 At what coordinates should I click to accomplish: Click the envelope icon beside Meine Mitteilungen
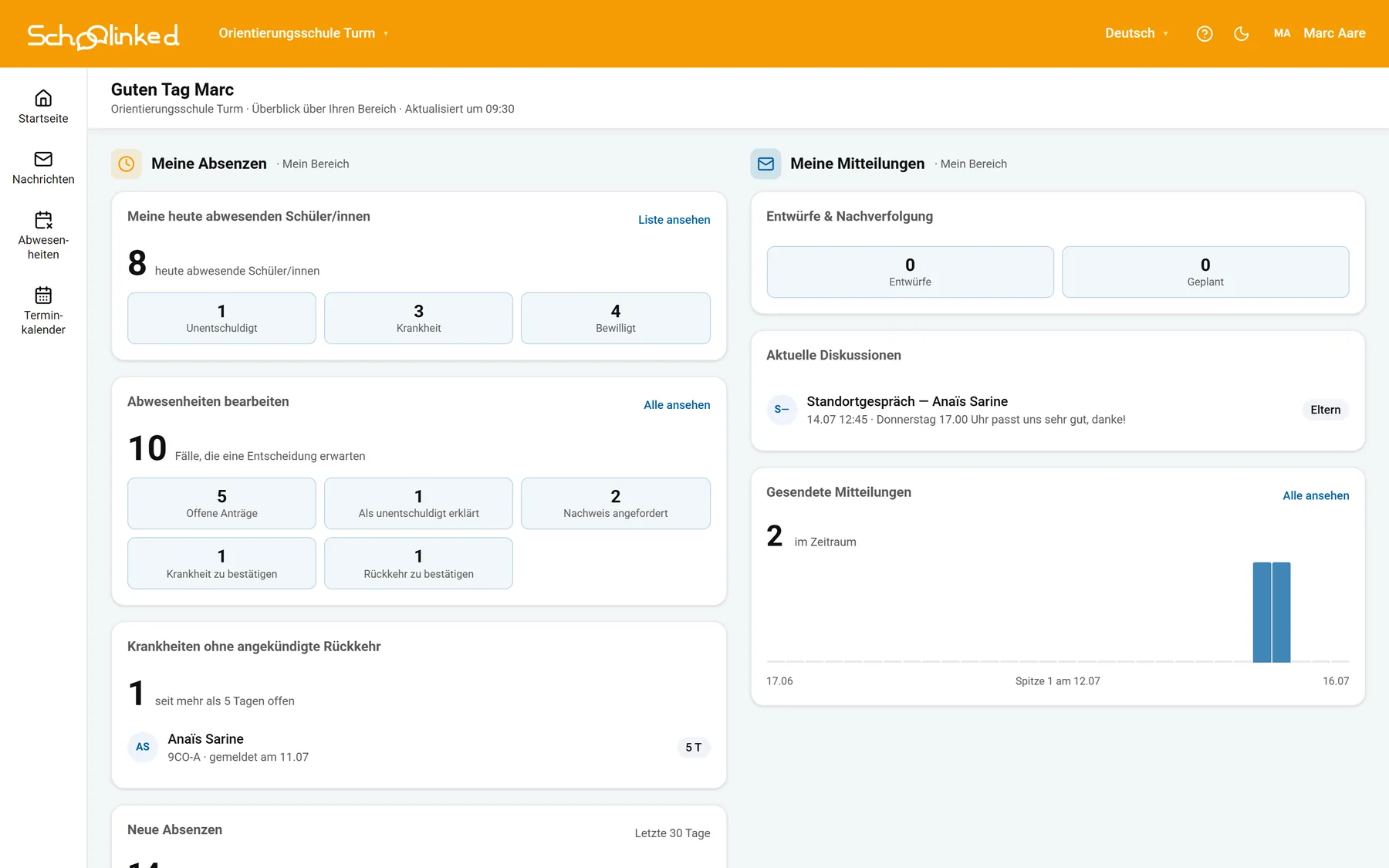(765, 164)
